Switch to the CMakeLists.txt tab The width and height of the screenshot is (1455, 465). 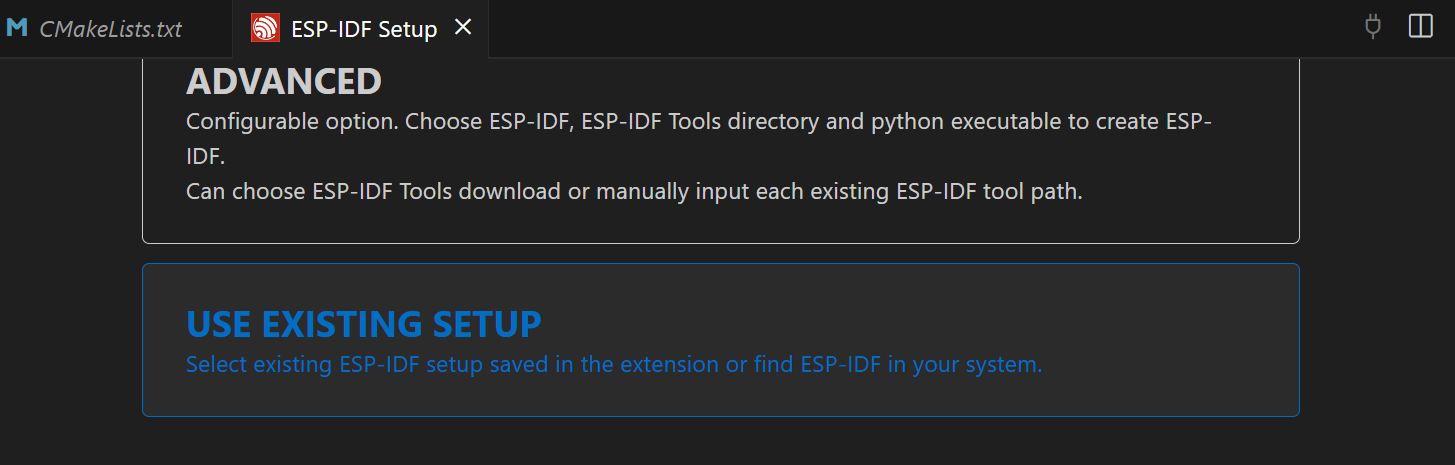(x=110, y=29)
